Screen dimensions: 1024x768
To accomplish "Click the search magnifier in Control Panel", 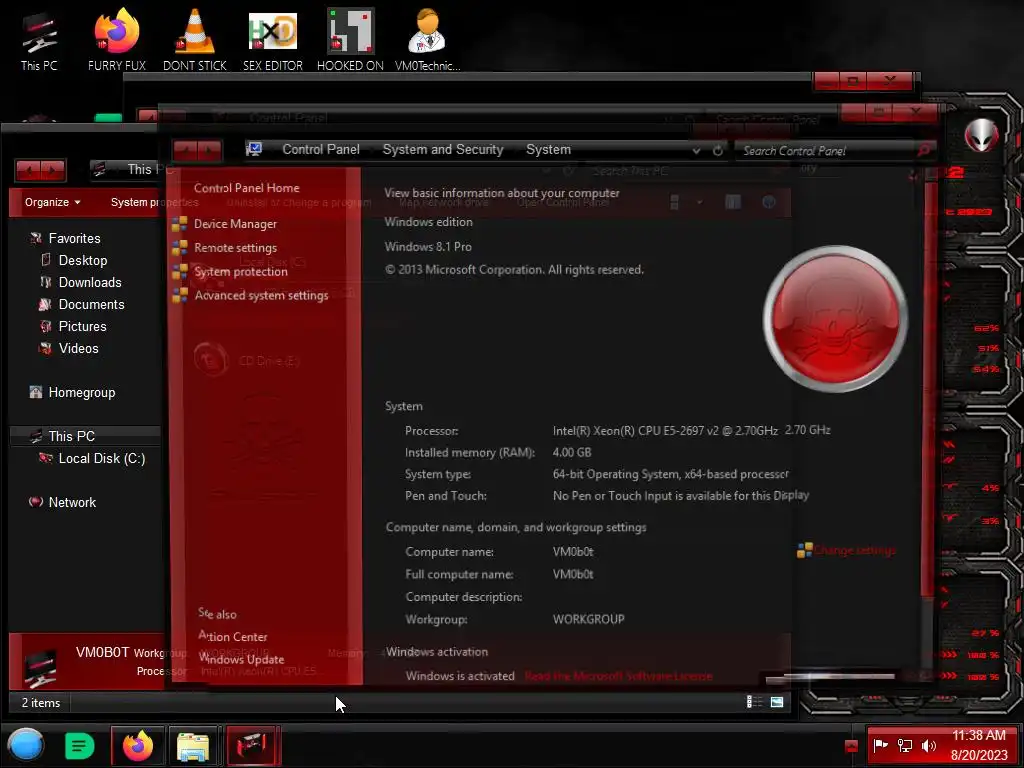I will pyautogui.click(x=923, y=151).
